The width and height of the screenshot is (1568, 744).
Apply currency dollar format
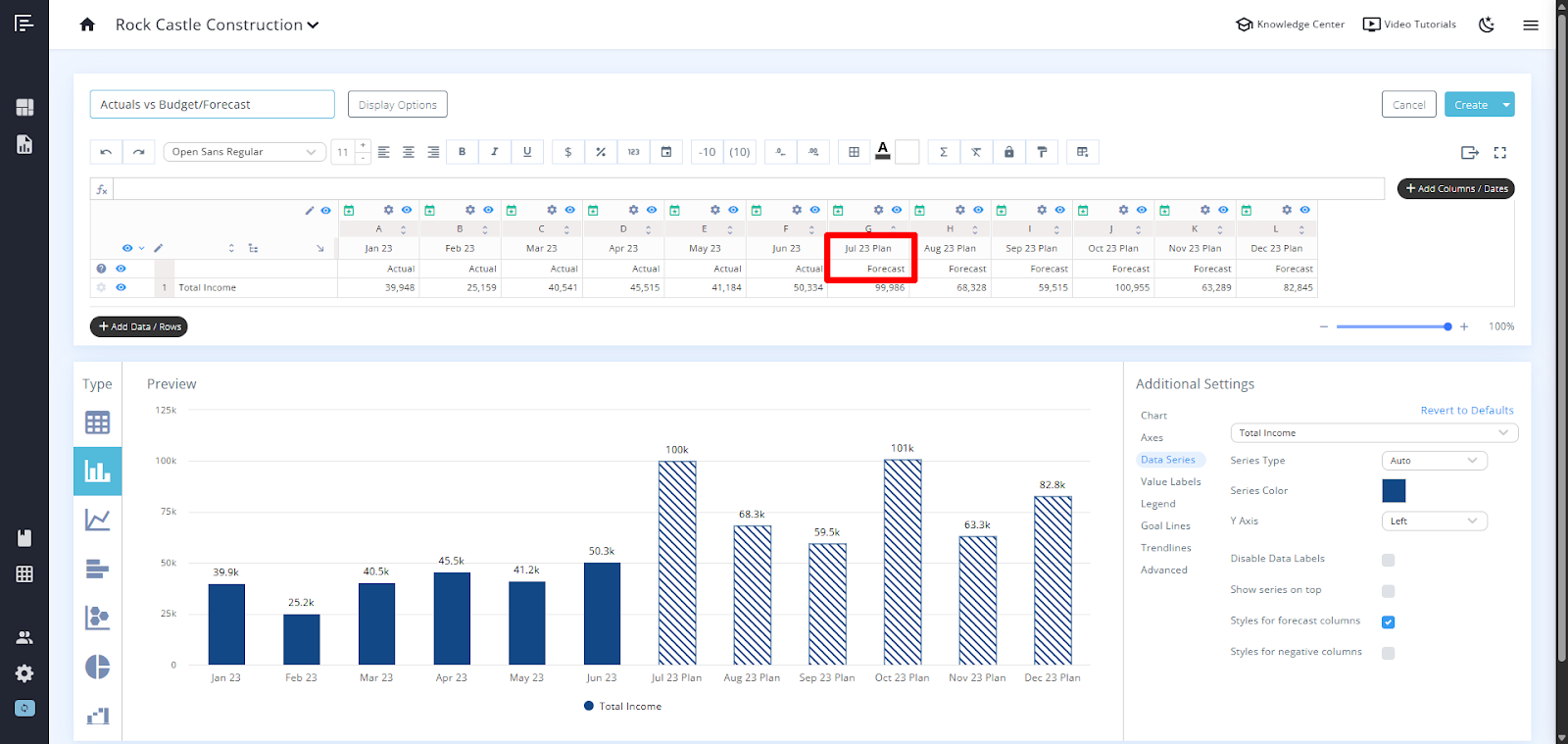click(x=568, y=152)
